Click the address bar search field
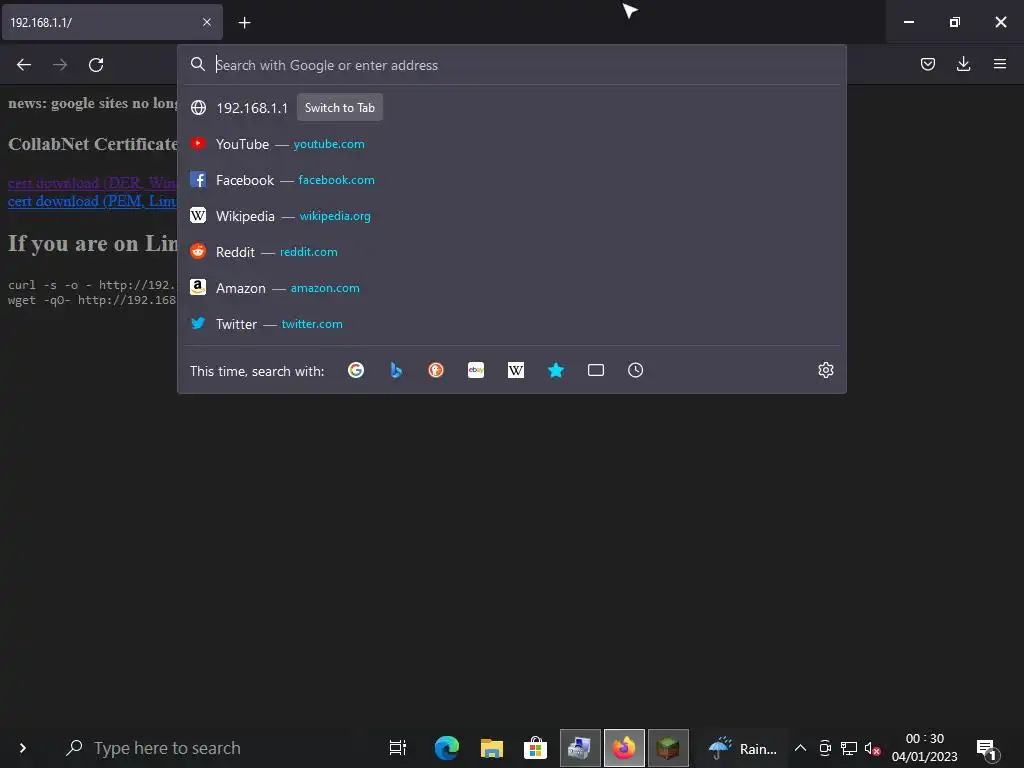1024x768 pixels. (x=511, y=65)
